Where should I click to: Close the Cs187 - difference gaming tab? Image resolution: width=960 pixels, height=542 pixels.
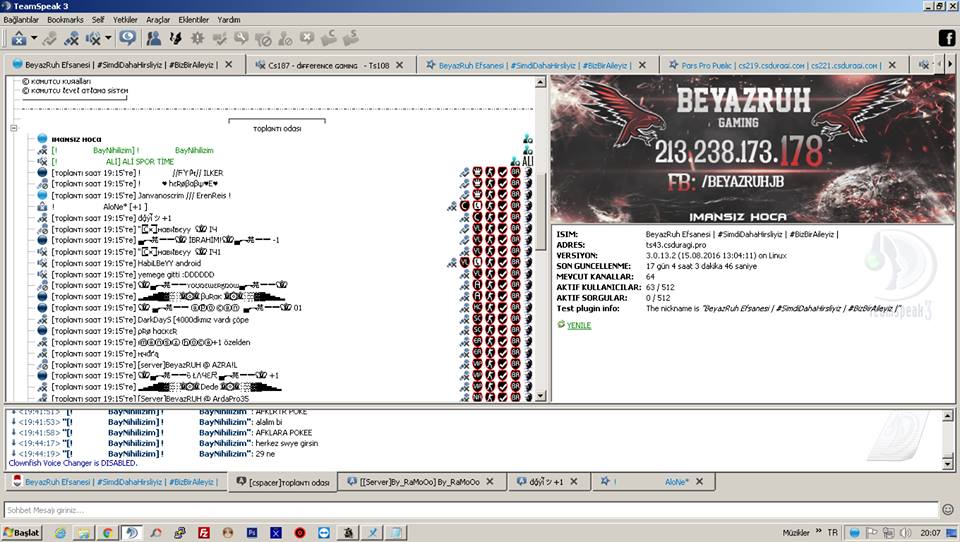pyautogui.click(x=400, y=65)
